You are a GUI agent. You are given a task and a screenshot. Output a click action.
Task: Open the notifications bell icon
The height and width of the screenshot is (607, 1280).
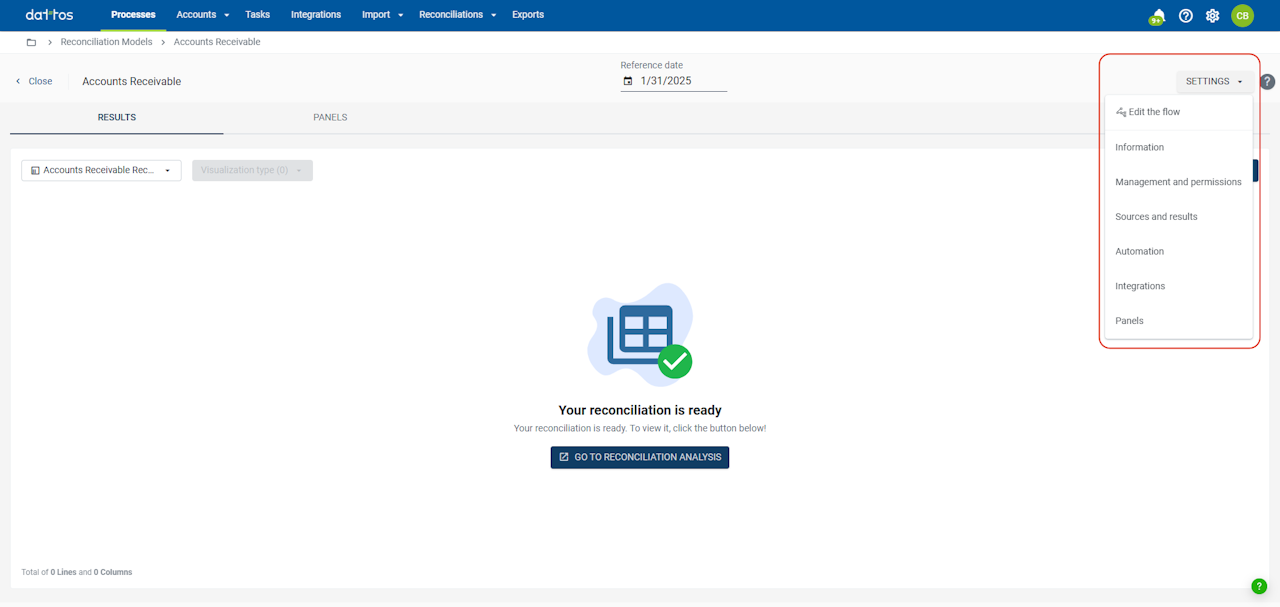pos(1158,16)
